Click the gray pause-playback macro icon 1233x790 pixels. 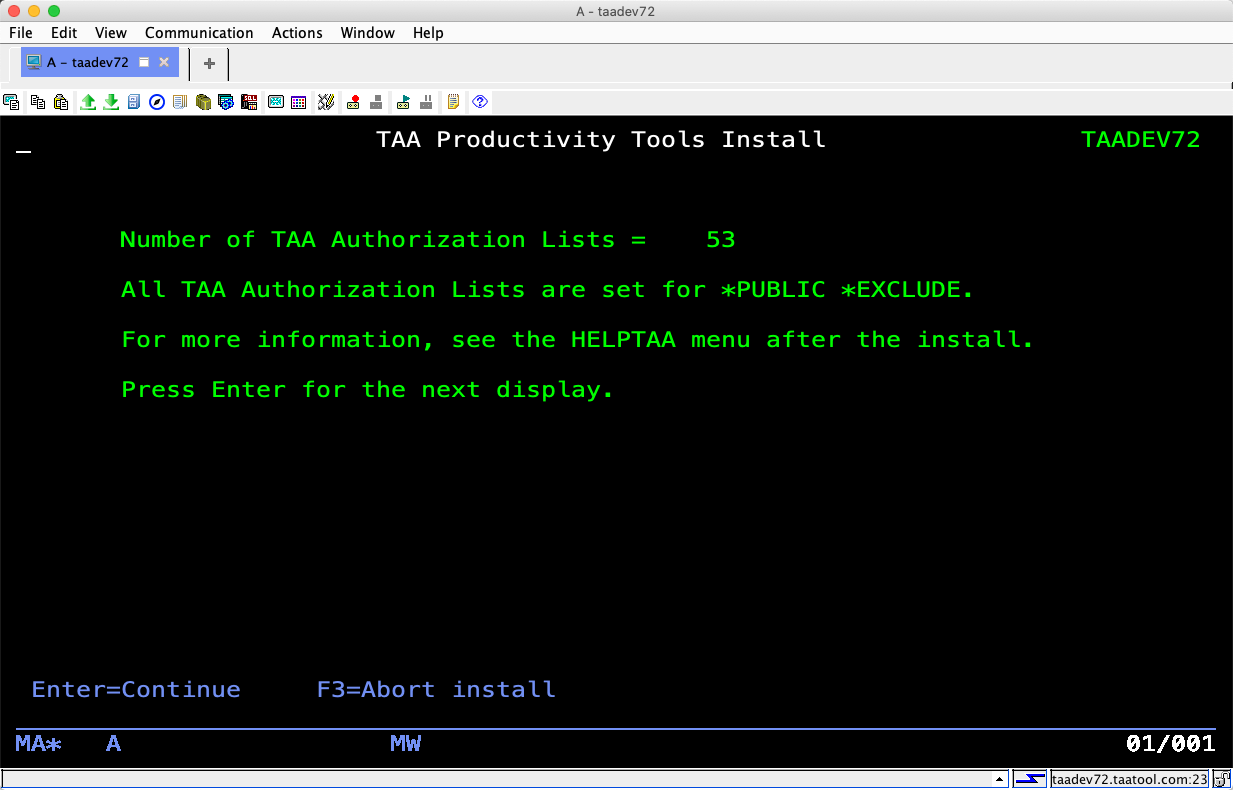426,102
